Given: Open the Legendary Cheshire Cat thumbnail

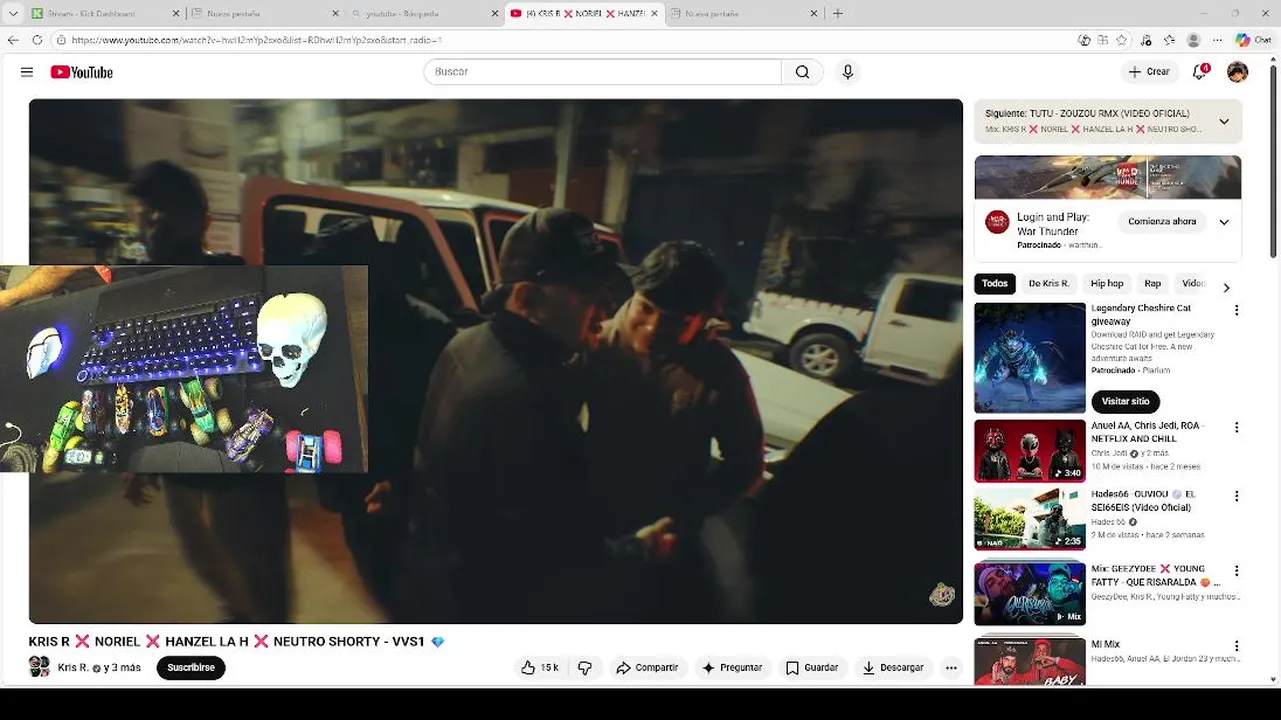Looking at the screenshot, I should (x=1030, y=358).
